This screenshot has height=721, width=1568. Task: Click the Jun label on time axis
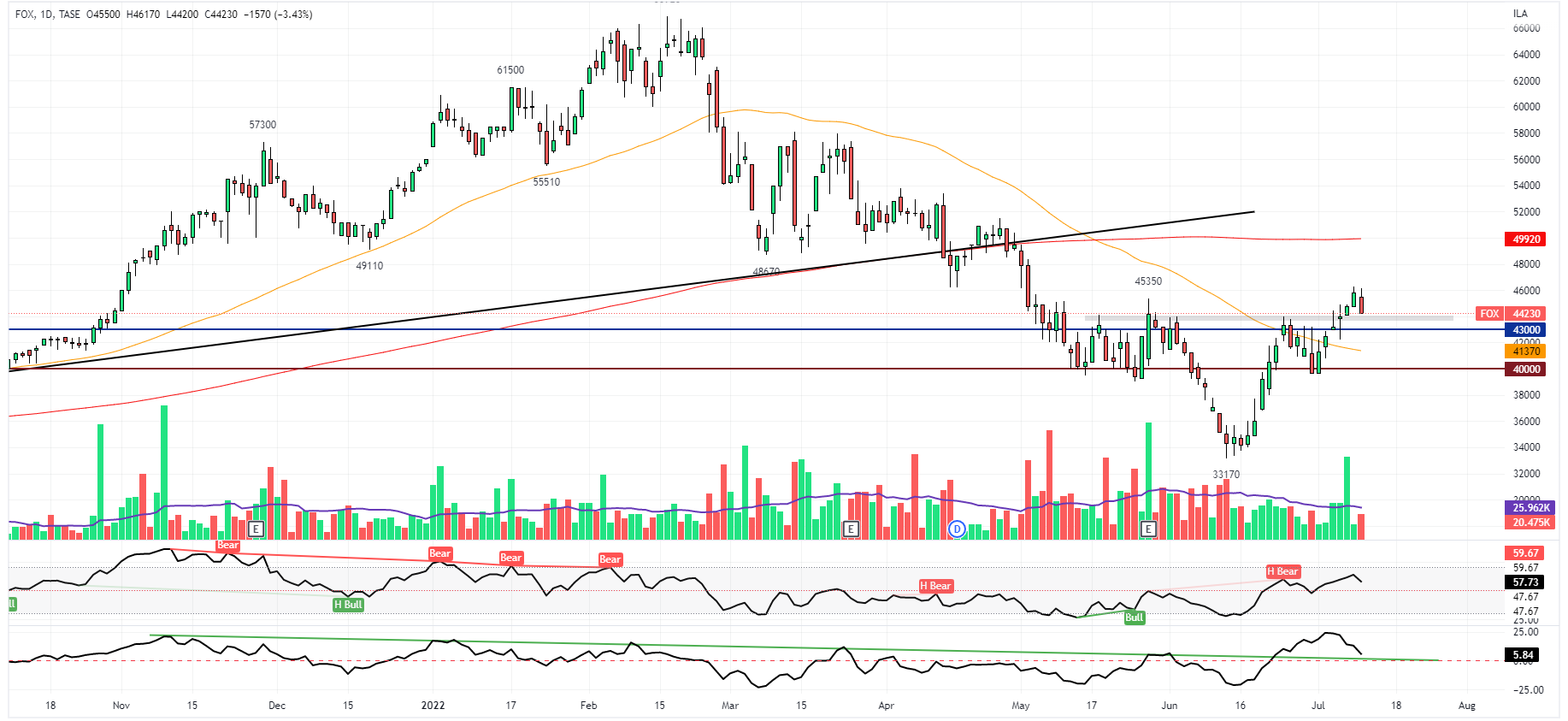click(x=1169, y=706)
